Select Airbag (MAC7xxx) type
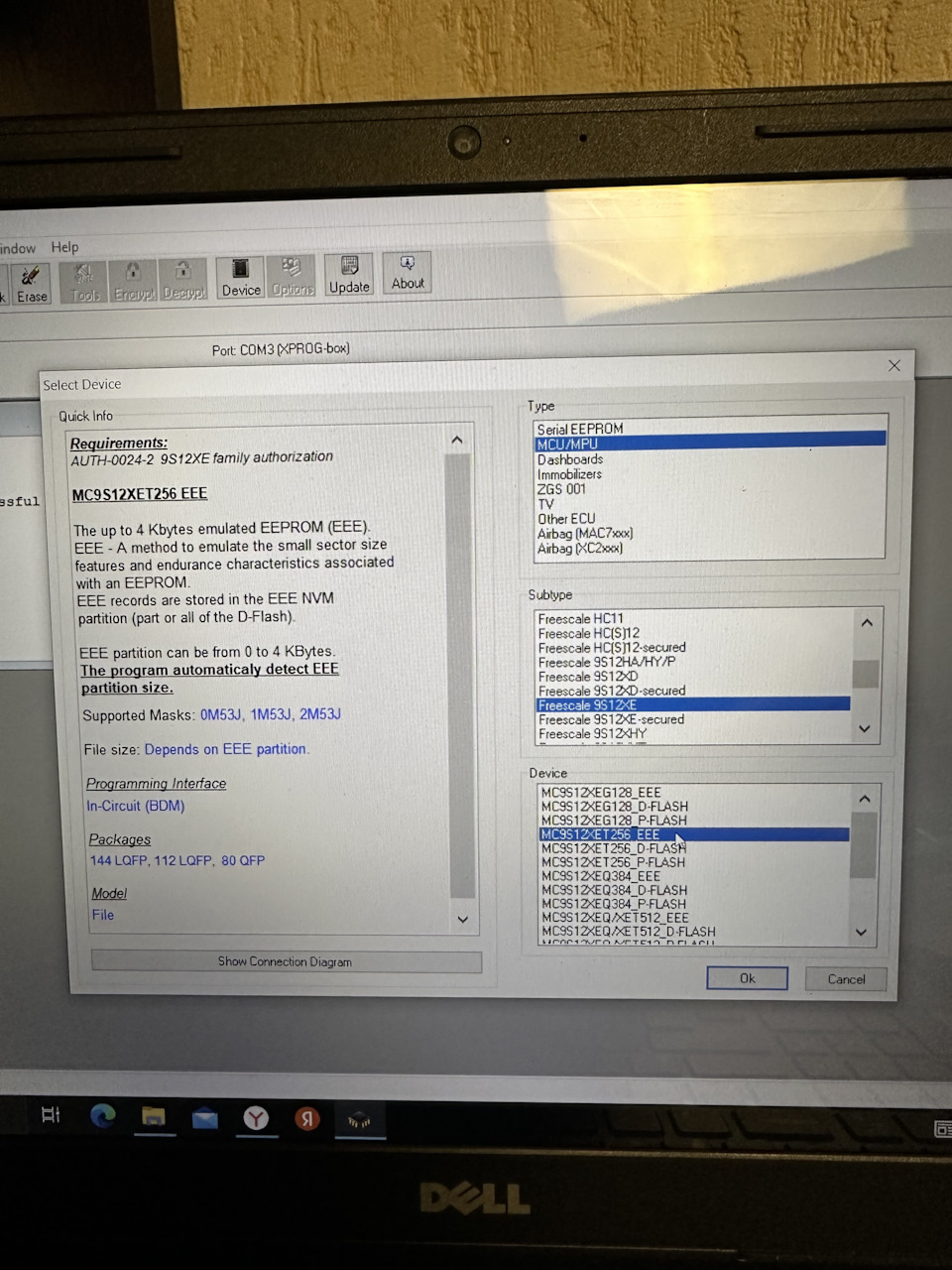The width and height of the screenshot is (952, 1270). pyautogui.click(x=710, y=534)
